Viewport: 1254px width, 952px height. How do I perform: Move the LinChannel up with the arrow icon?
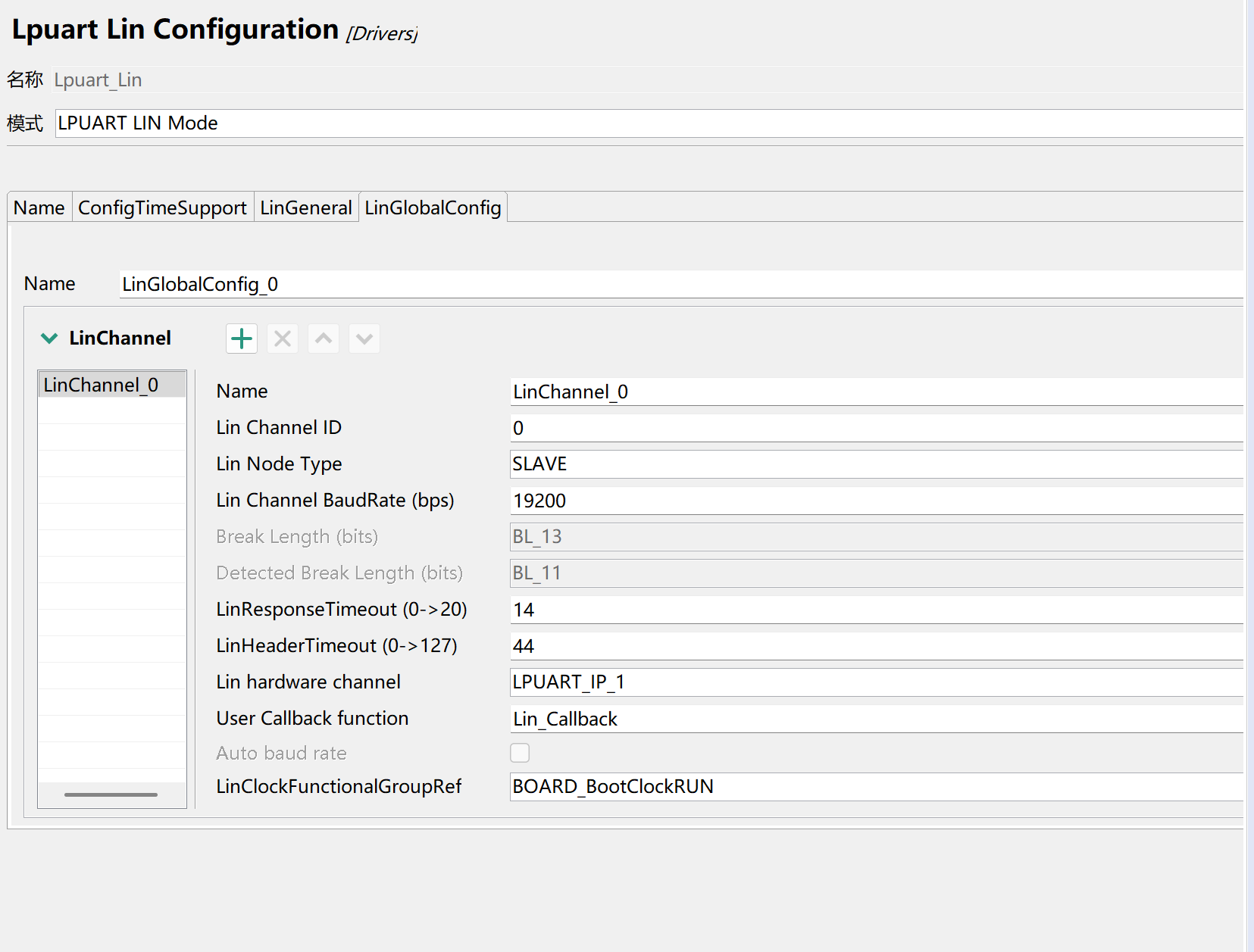click(x=324, y=339)
